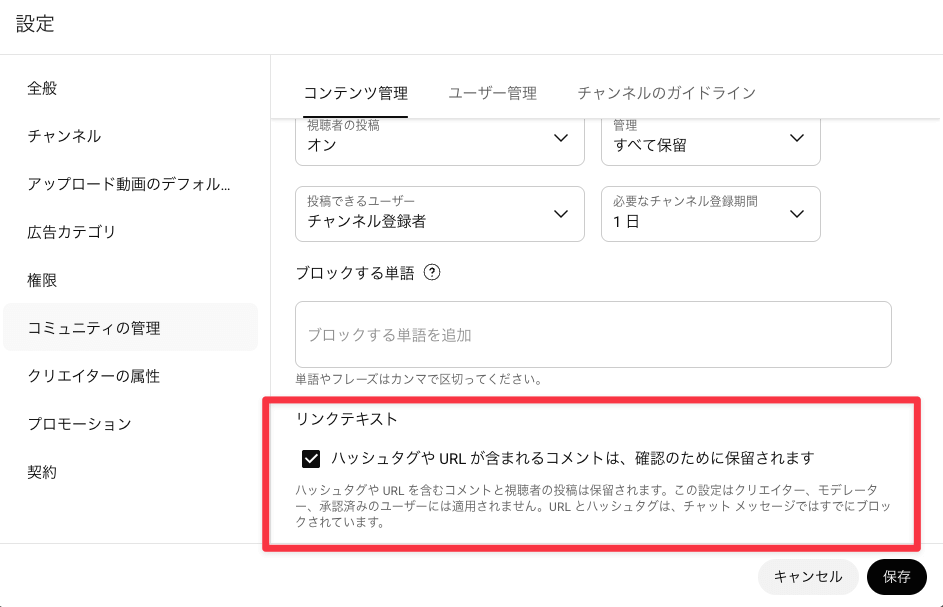Screen dimensions: 943x607
Task: Open the 契約 settings section
Action: [40, 471]
